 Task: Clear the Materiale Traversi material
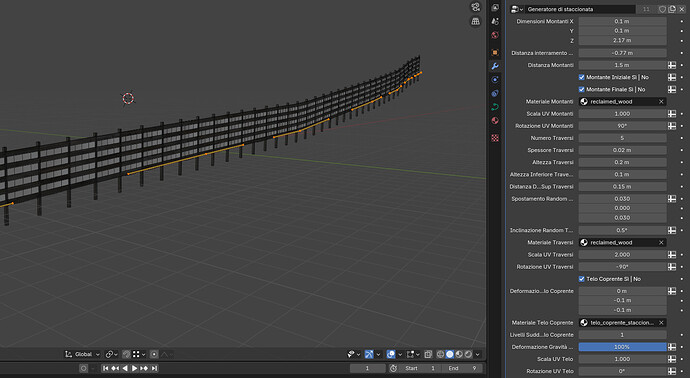click(661, 242)
